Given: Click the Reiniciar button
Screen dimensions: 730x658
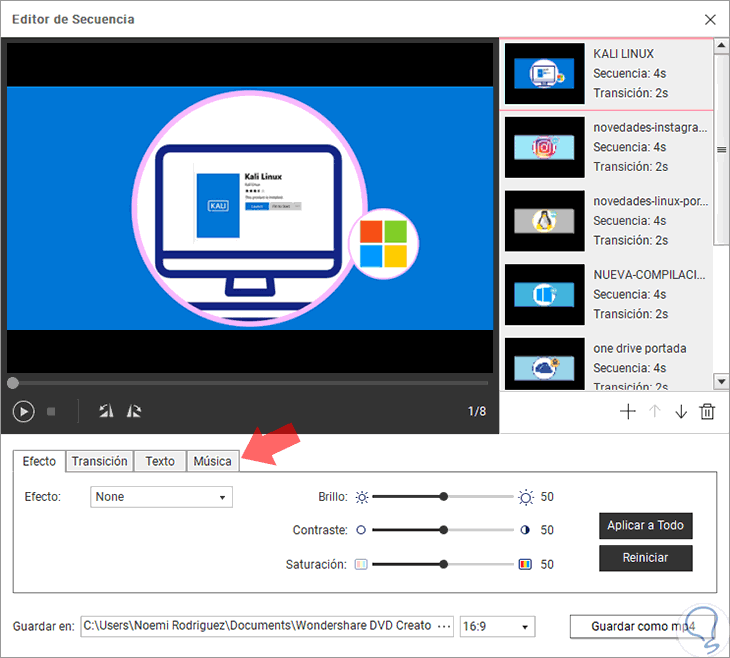Looking at the screenshot, I should click(x=646, y=558).
